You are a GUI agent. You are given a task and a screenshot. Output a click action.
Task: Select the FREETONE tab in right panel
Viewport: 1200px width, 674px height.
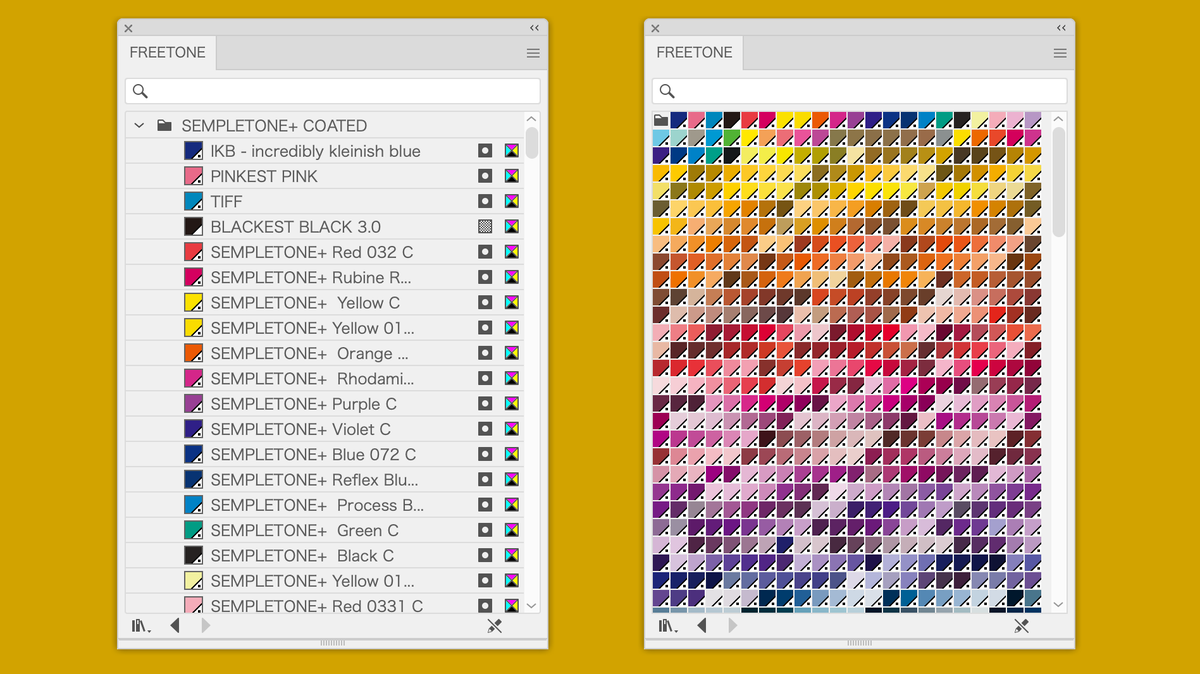click(694, 53)
